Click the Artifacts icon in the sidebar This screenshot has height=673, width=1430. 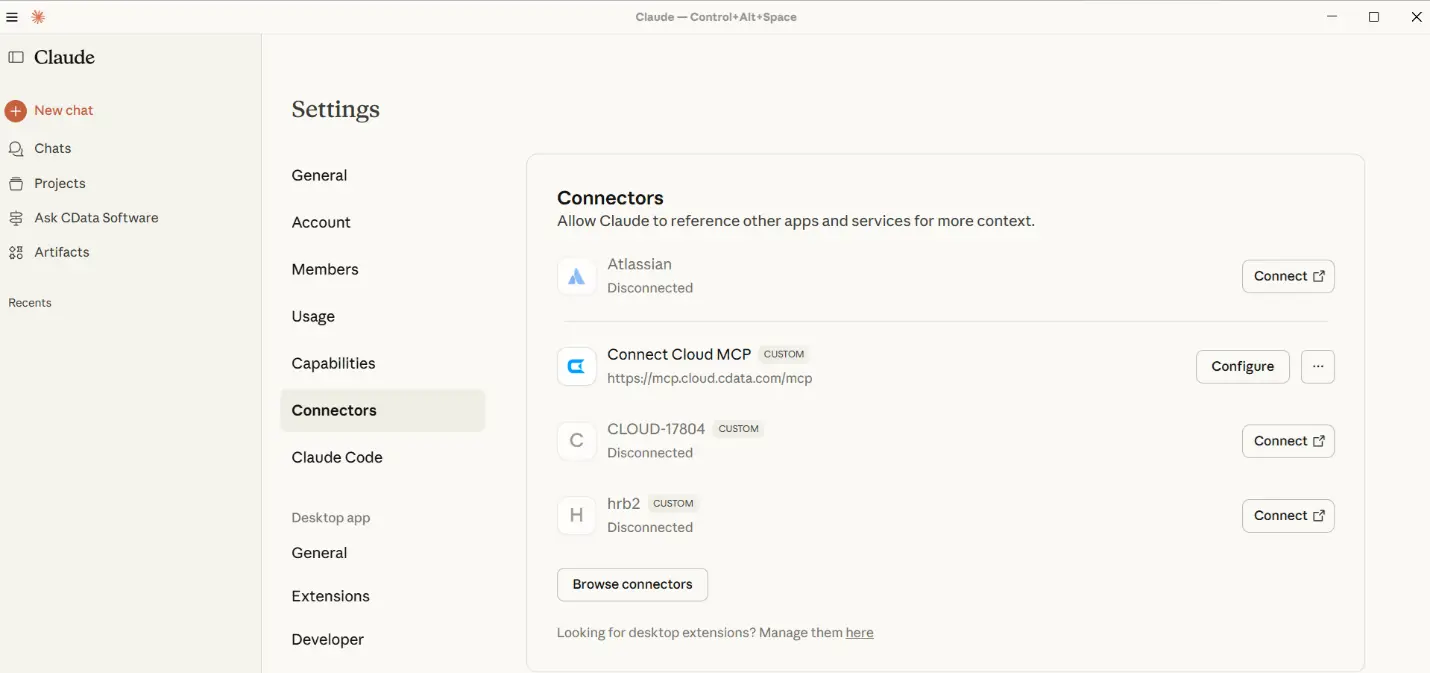[15, 252]
